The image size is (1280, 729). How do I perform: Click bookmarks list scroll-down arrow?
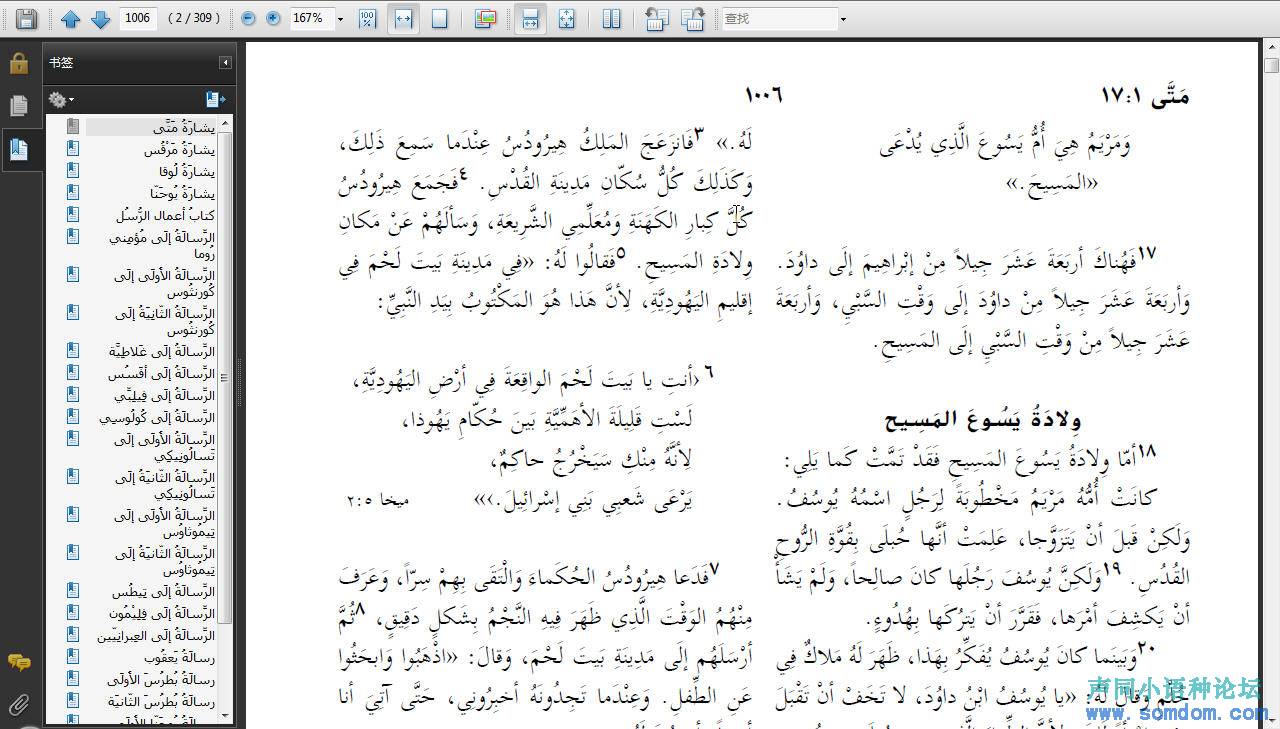225,716
